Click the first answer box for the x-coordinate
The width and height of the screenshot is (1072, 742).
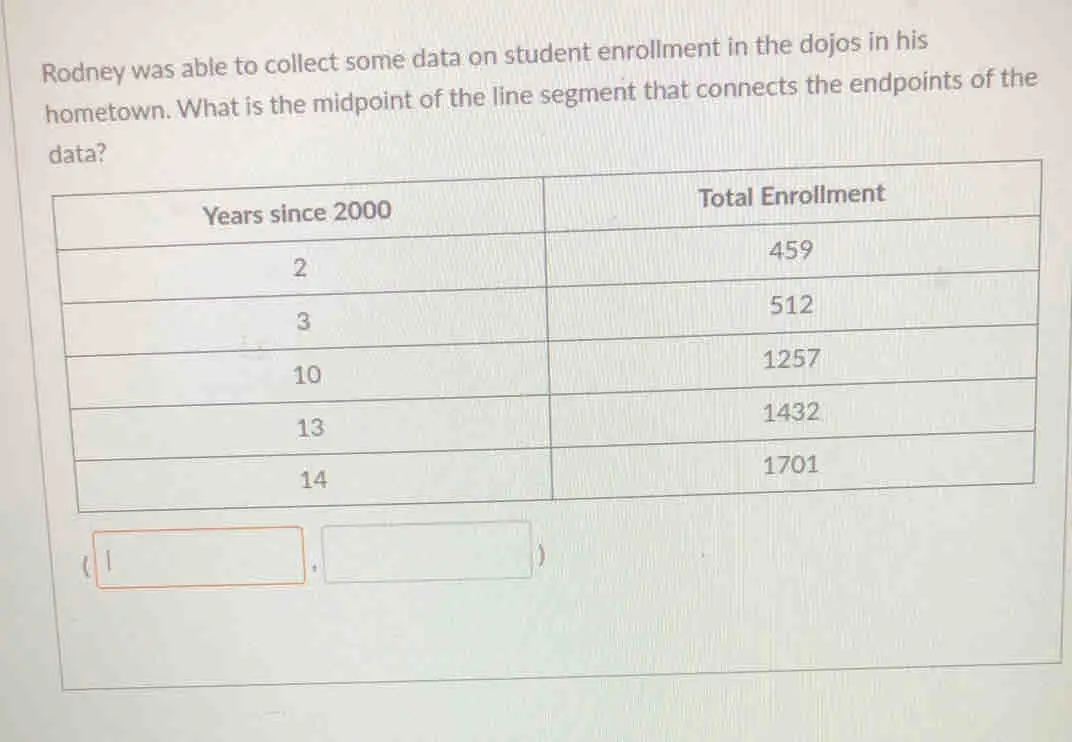[x=200, y=557]
